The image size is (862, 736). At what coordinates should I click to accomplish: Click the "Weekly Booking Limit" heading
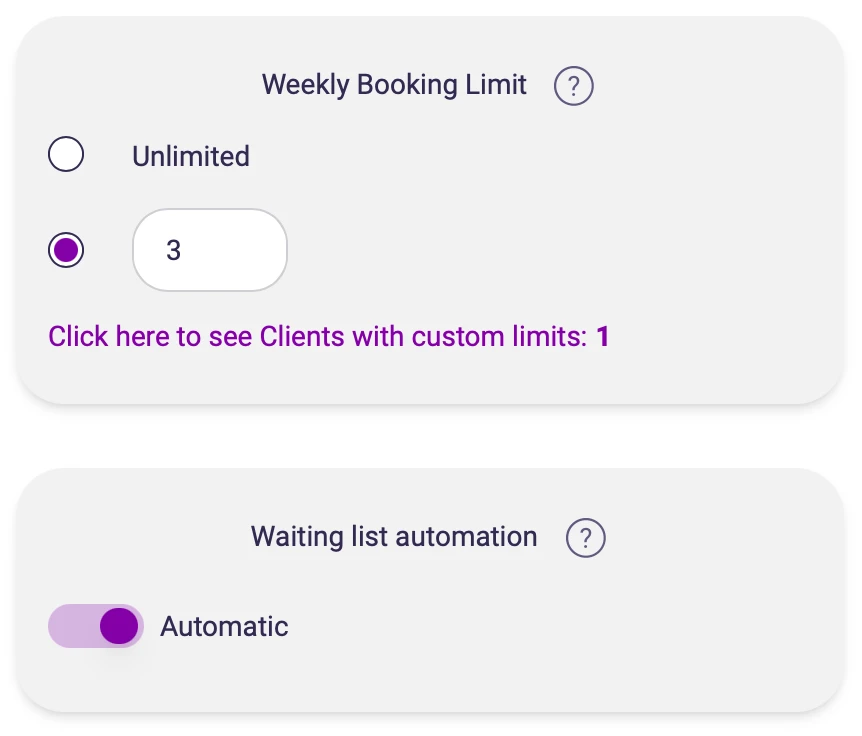tap(394, 85)
